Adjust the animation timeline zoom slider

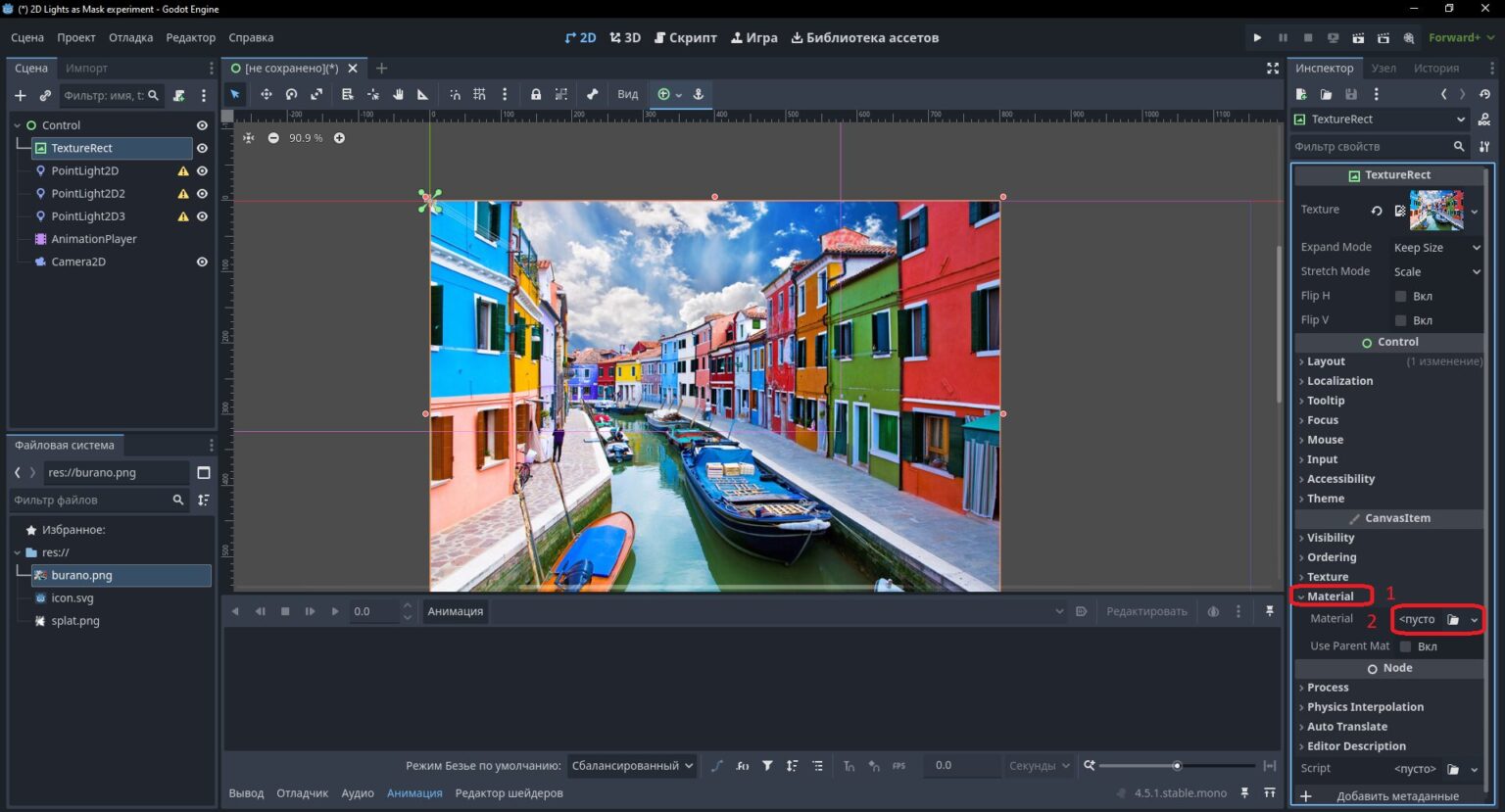click(x=1177, y=766)
